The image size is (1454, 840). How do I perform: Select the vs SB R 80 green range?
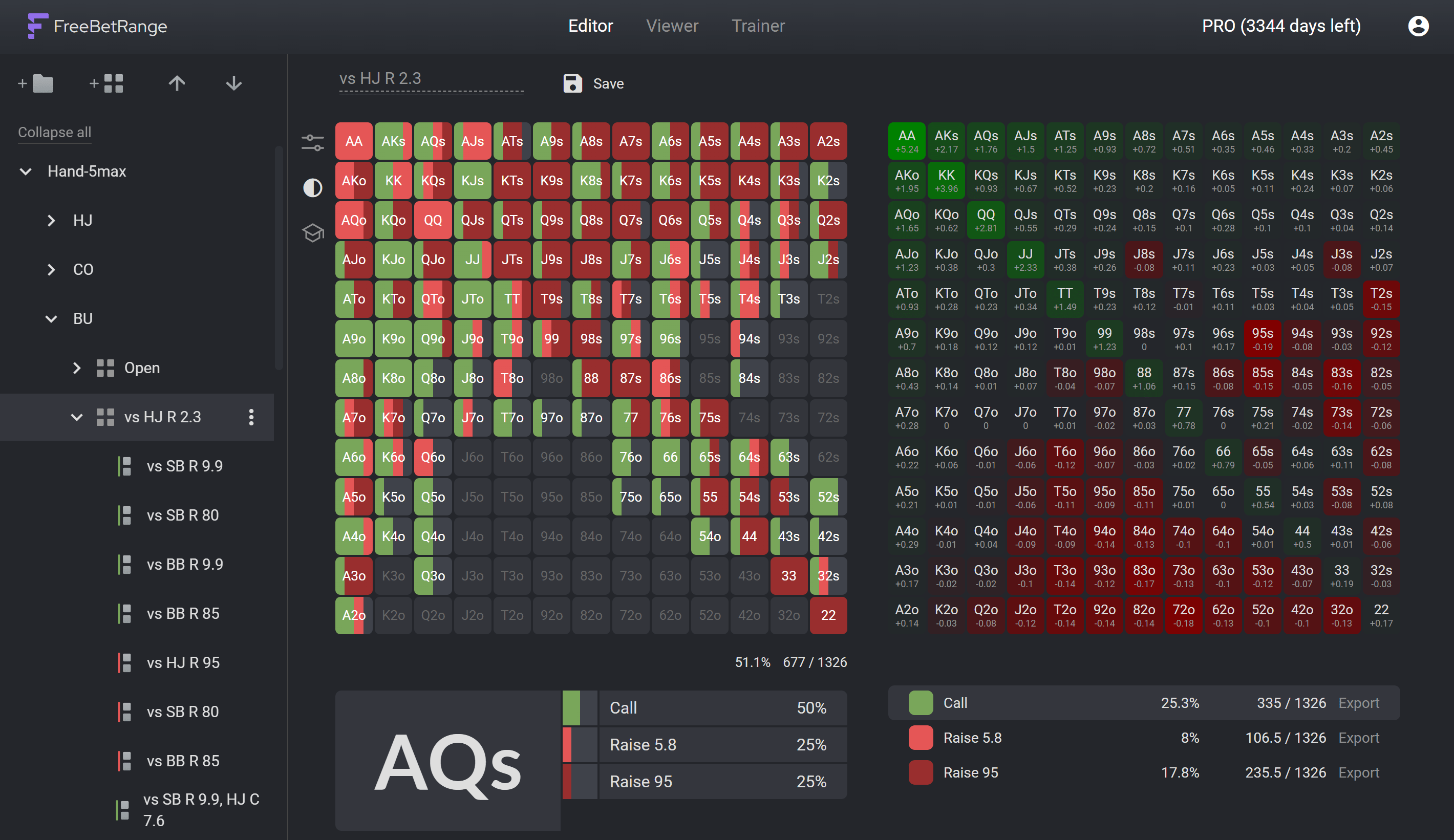[182, 515]
